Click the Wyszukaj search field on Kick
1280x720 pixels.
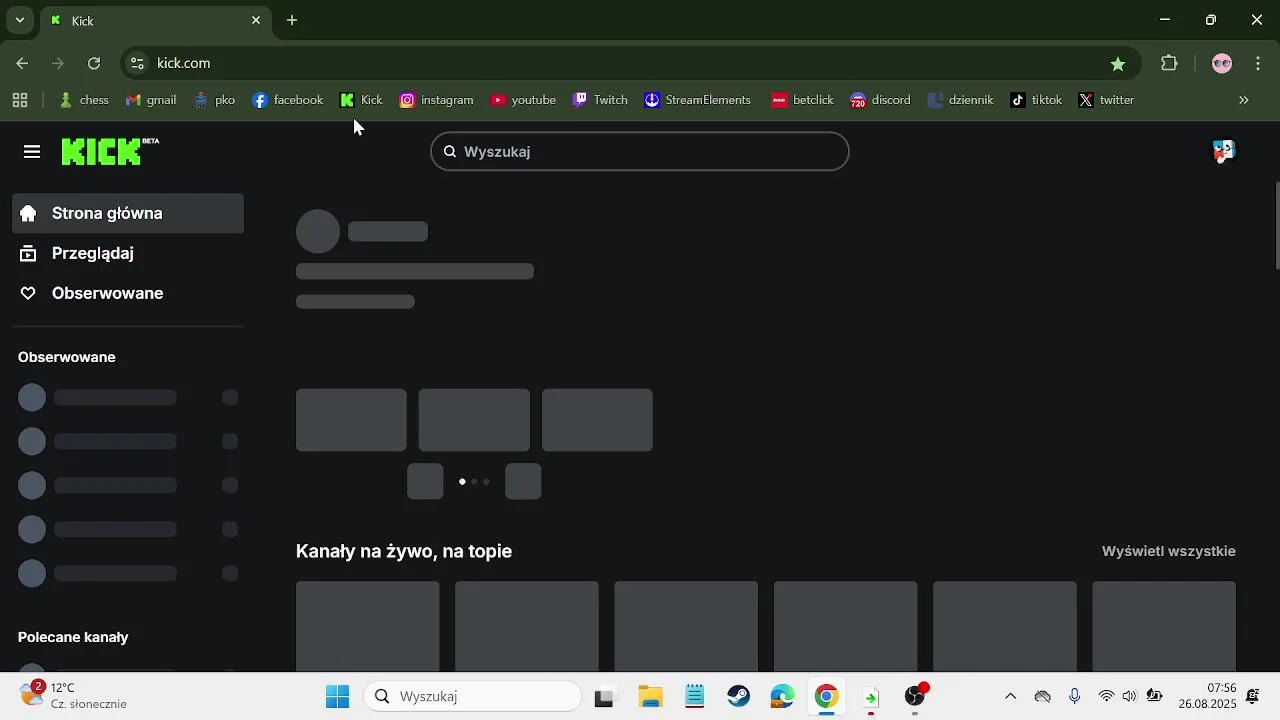(x=640, y=151)
